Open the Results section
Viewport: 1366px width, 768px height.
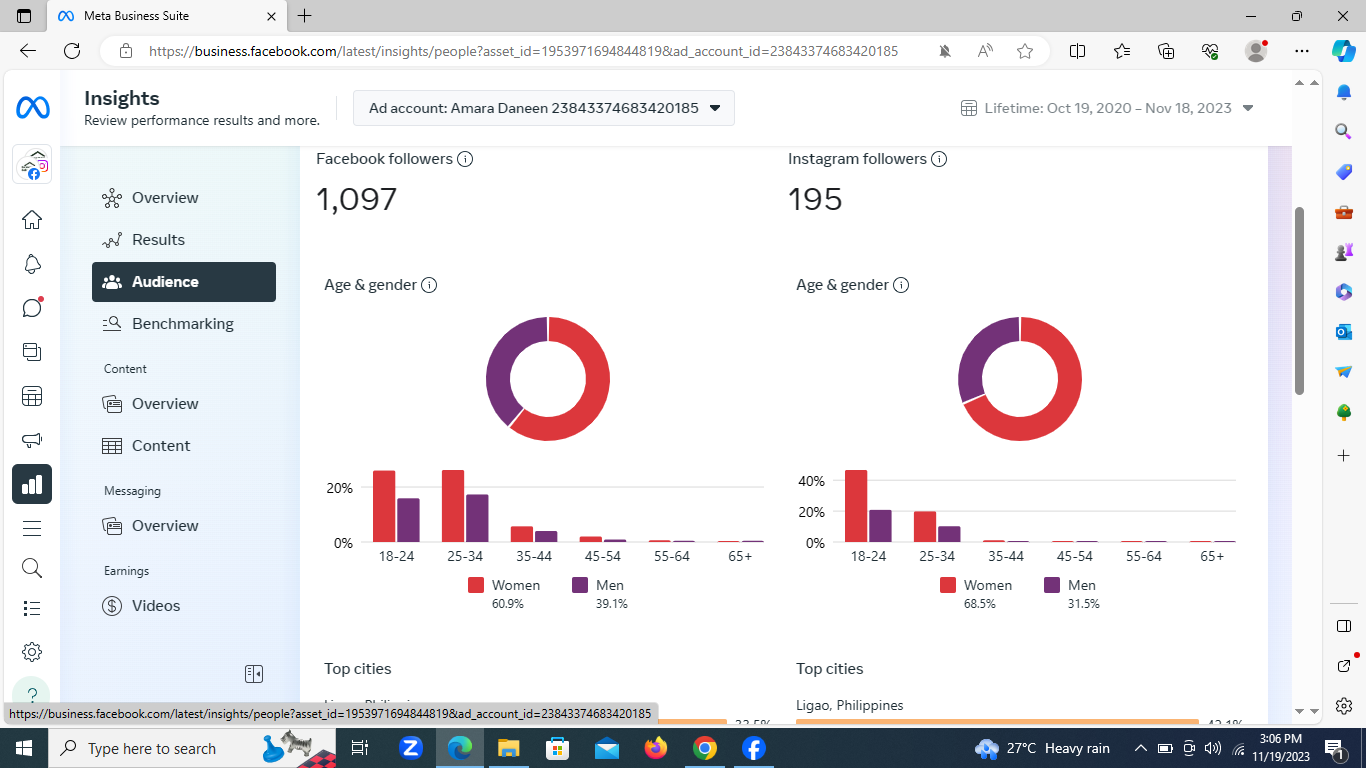(x=184, y=240)
